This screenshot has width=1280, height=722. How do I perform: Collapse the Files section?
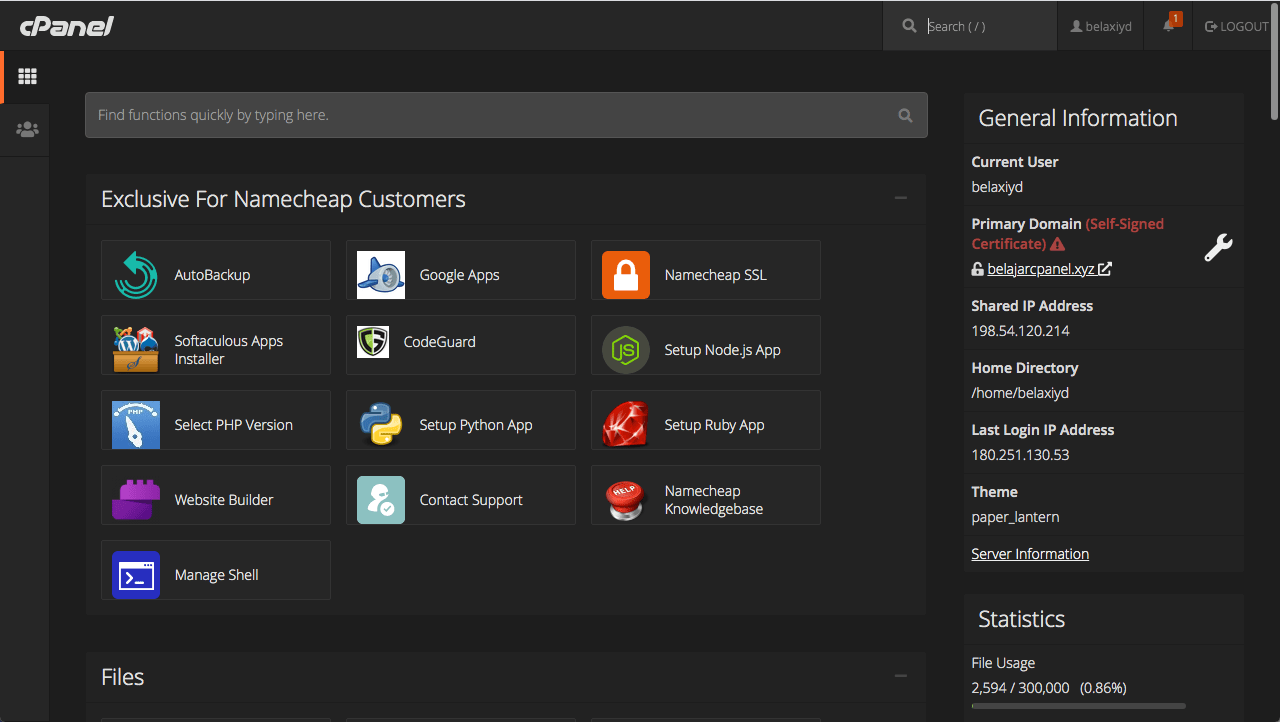pos(900,675)
